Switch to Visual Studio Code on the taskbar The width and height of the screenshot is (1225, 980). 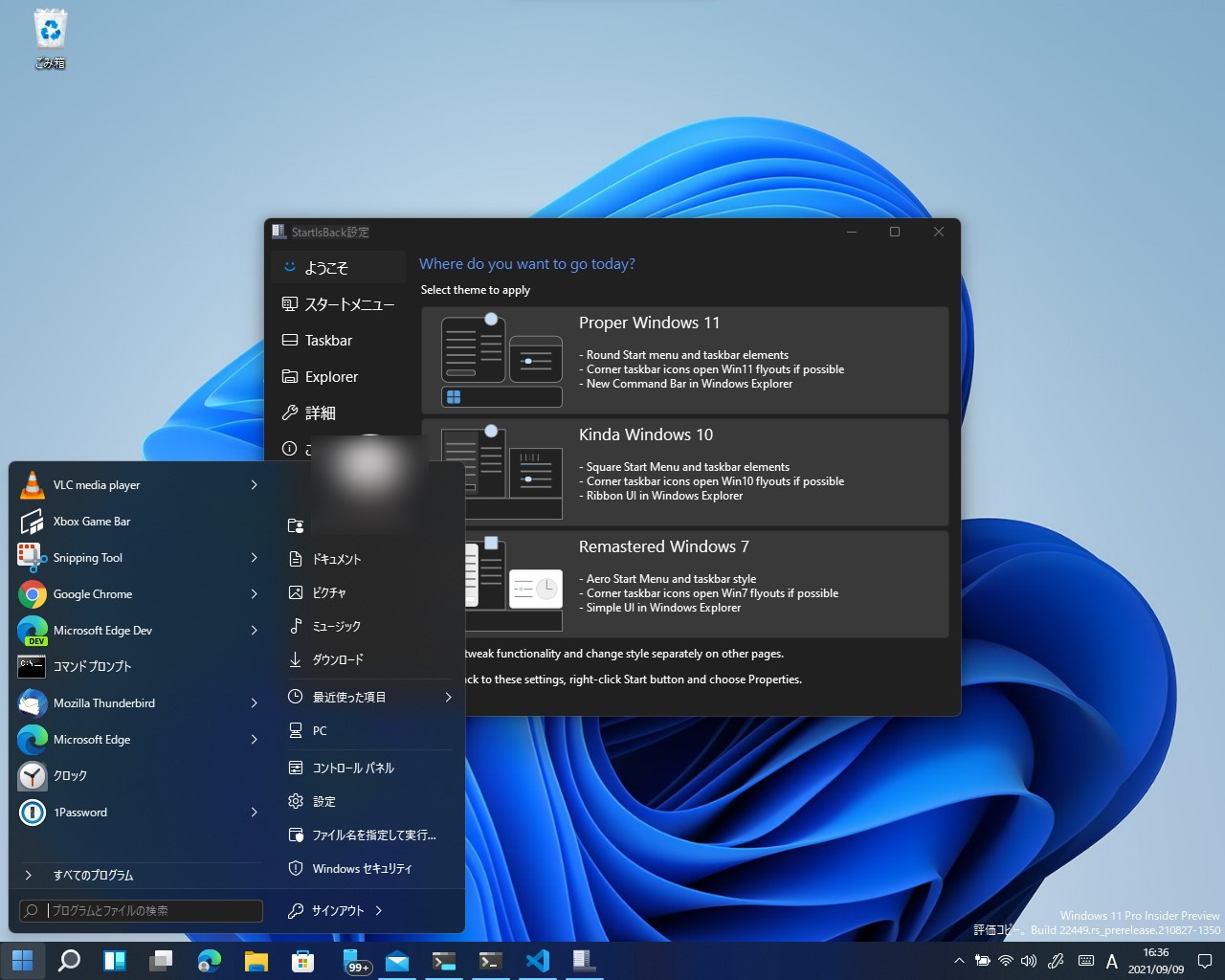(x=537, y=960)
